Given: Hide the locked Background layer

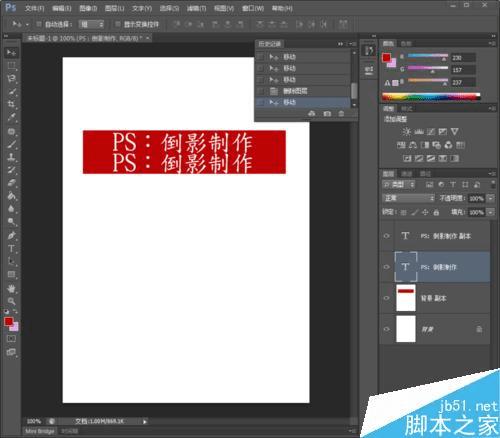Looking at the screenshot, I should (x=387, y=329).
